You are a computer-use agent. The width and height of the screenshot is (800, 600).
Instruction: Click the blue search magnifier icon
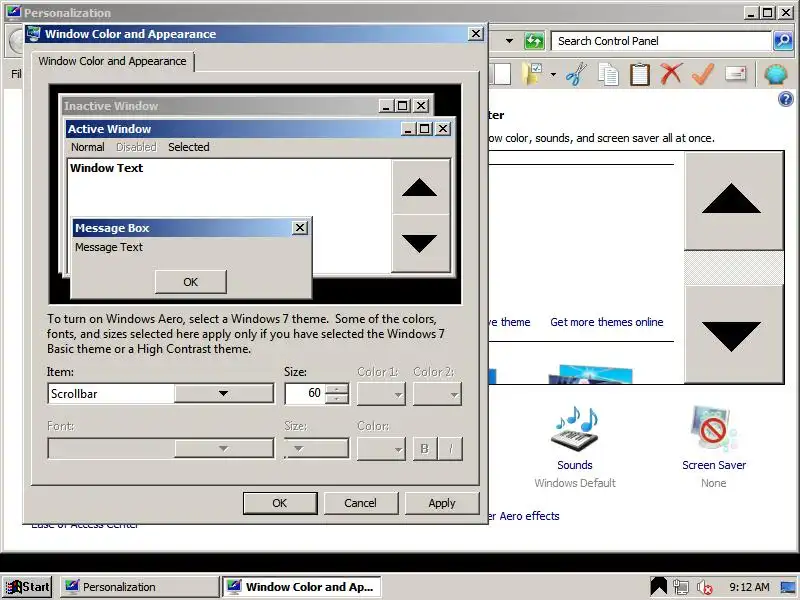pyautogui.click(x=783, y=41)
